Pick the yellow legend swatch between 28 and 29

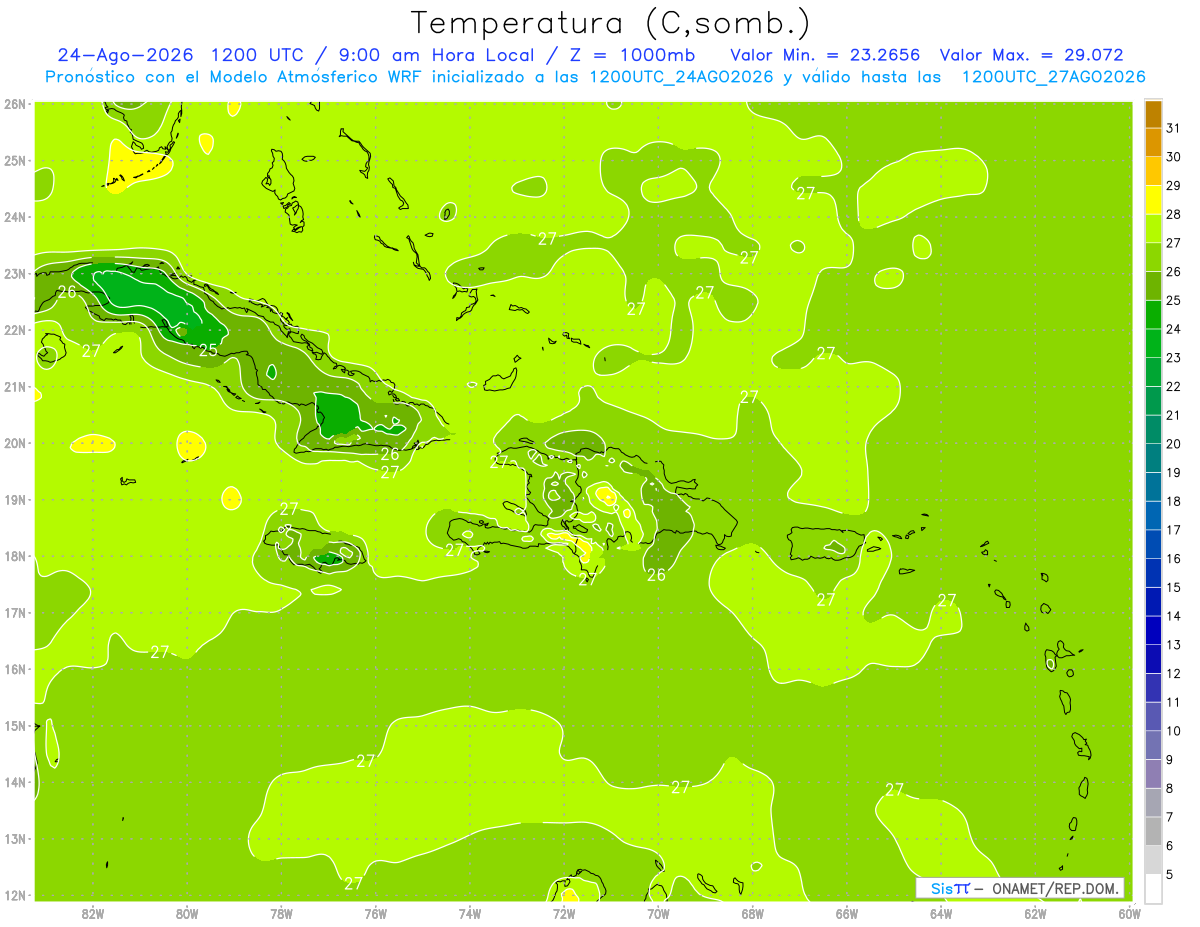click(1153, 200)
